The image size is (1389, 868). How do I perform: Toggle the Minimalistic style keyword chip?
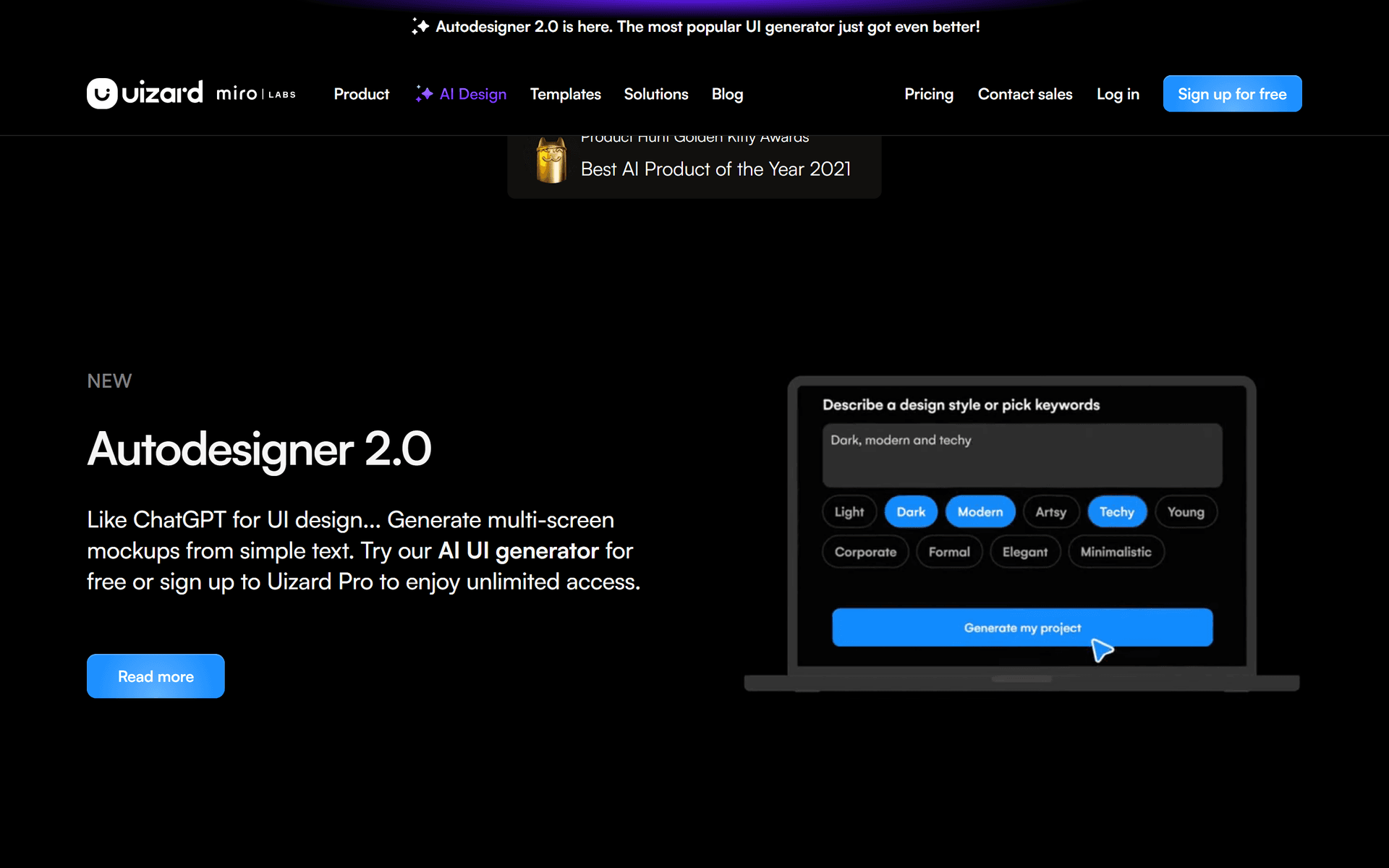coord(1116,552)
